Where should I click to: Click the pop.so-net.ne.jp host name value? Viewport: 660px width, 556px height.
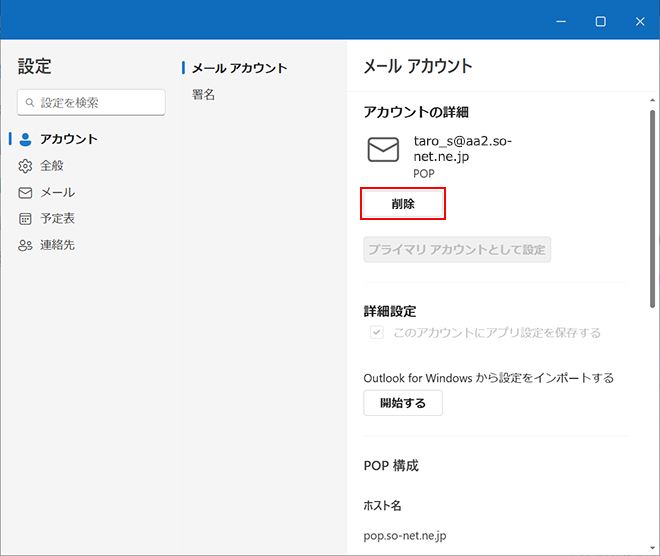(405, 537)
